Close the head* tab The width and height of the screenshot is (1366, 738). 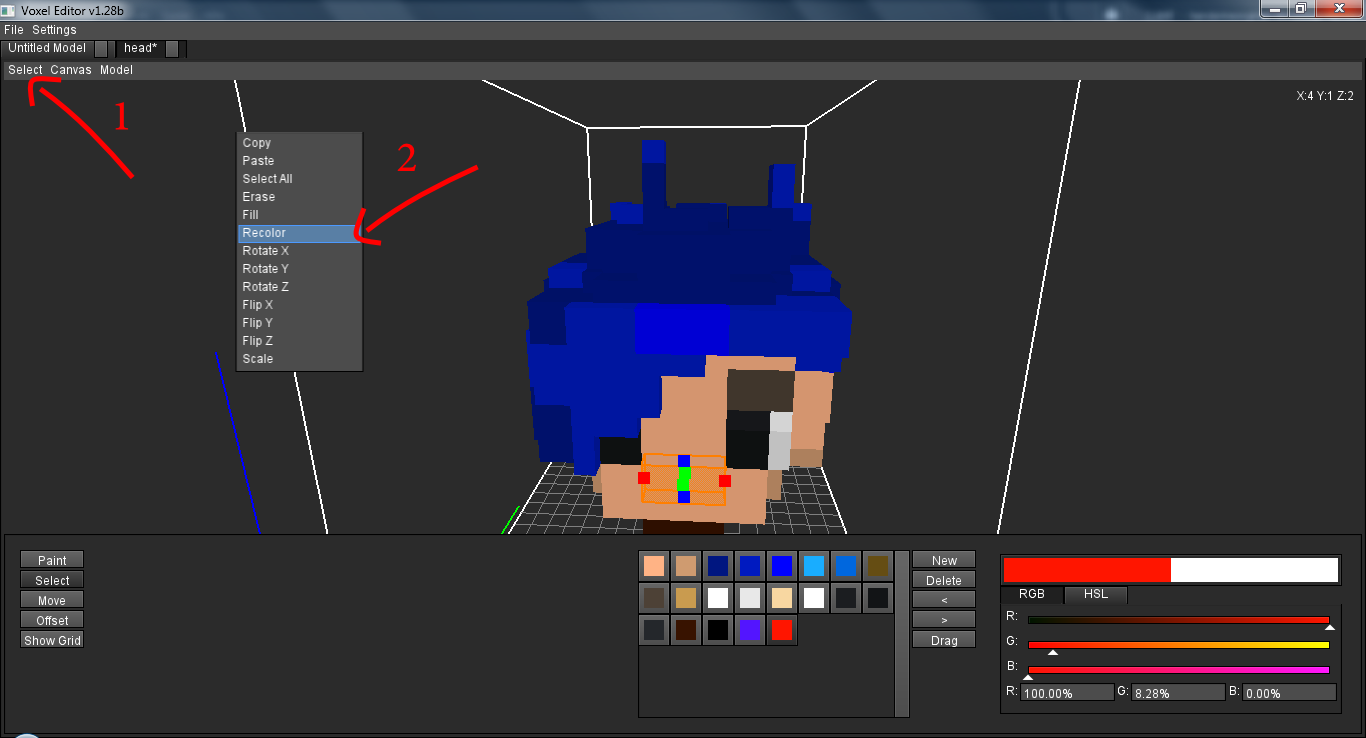(x=172, y=48)
